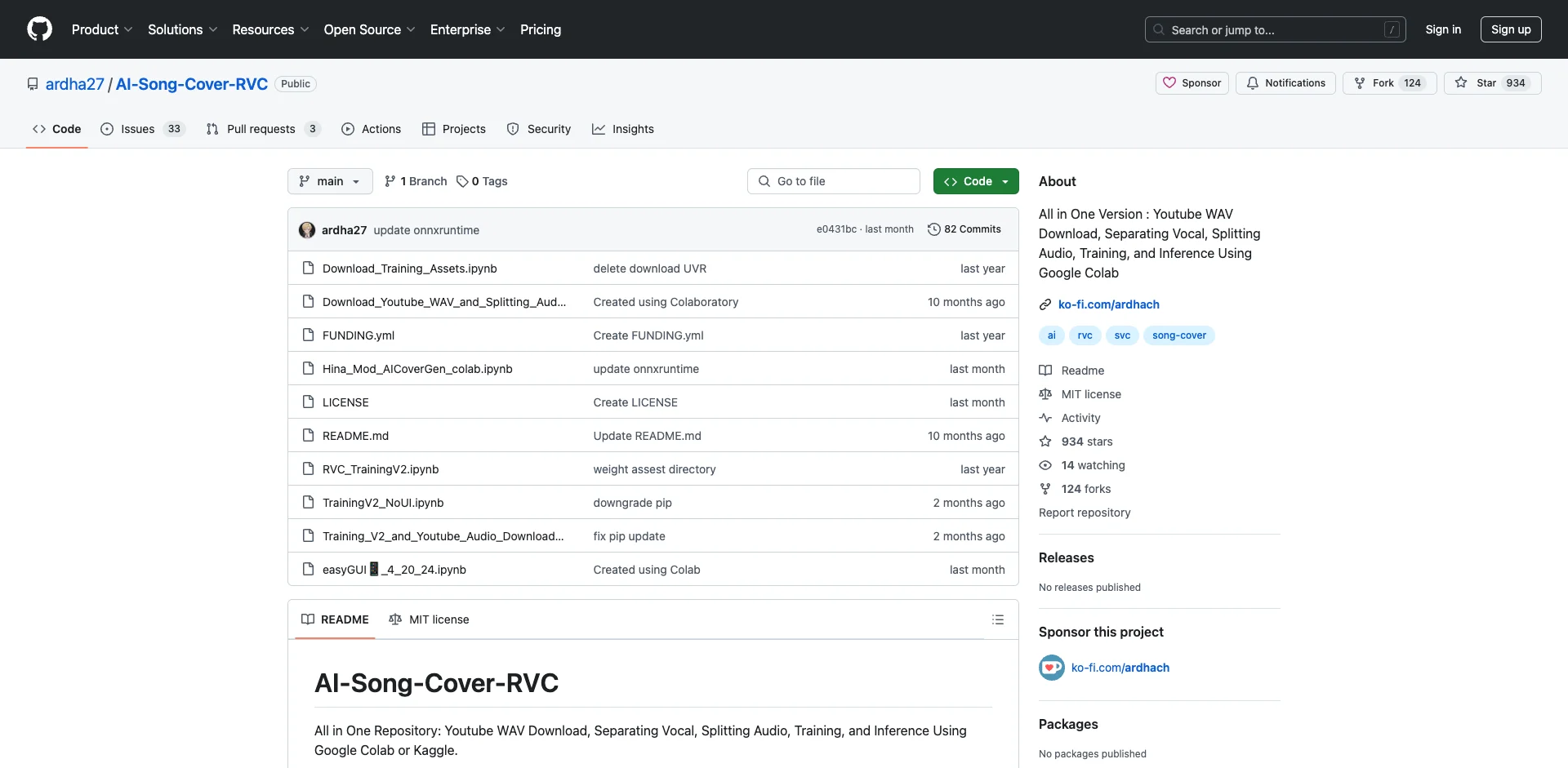Open the green Code dropdown button
The height and width of the screenshot is (768, 1568).
[976, 181]
